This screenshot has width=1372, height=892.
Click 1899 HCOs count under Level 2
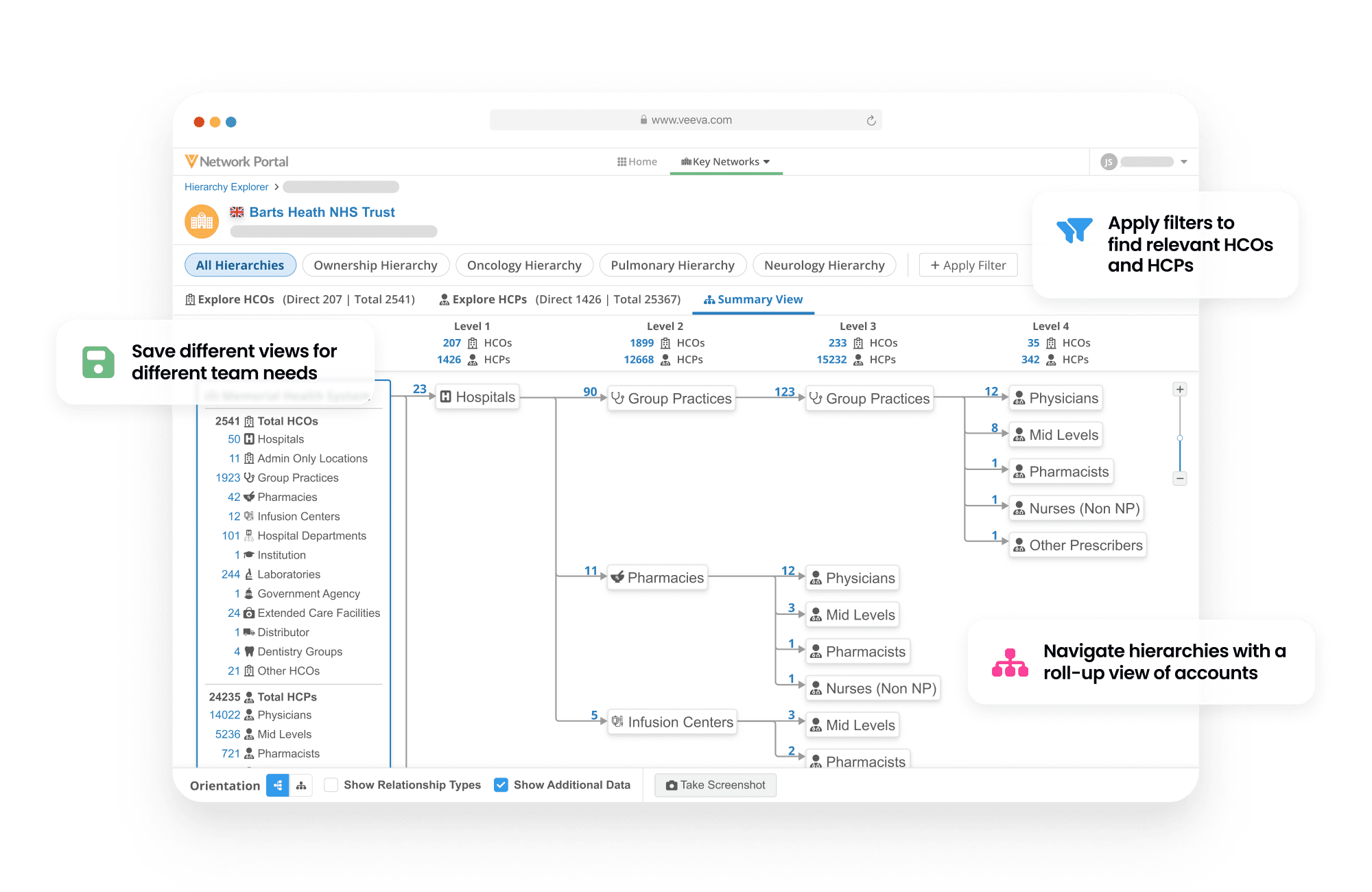pyautogui.click(x=641, y=343)
